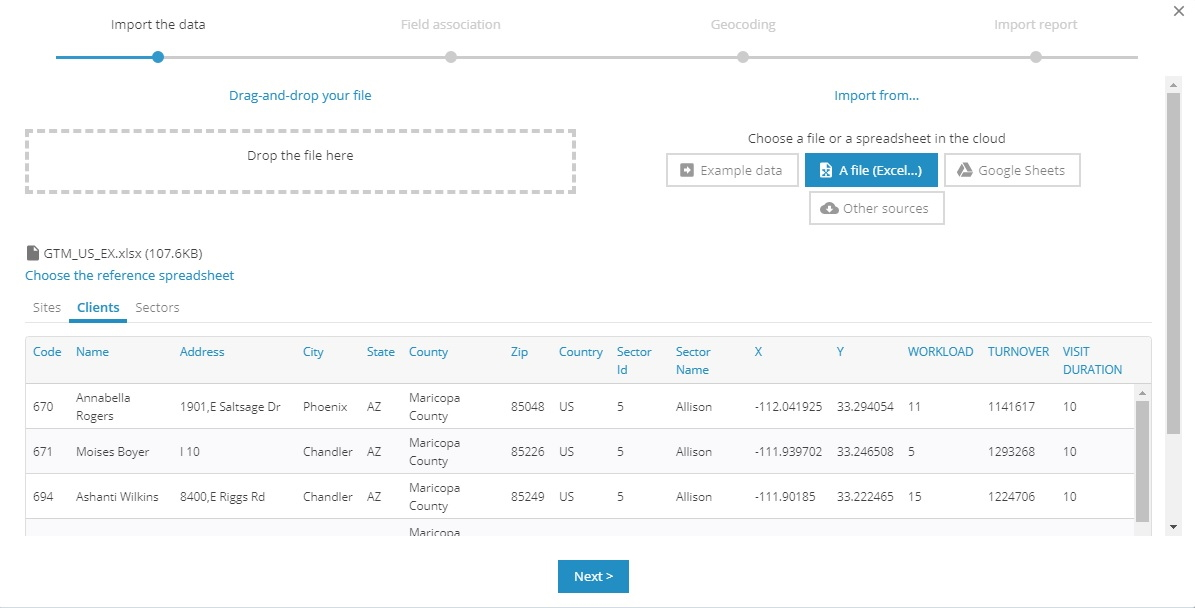This screenshot has height=608, width=1195.
Task: Click the Next > button
Action: pos(593,576)
